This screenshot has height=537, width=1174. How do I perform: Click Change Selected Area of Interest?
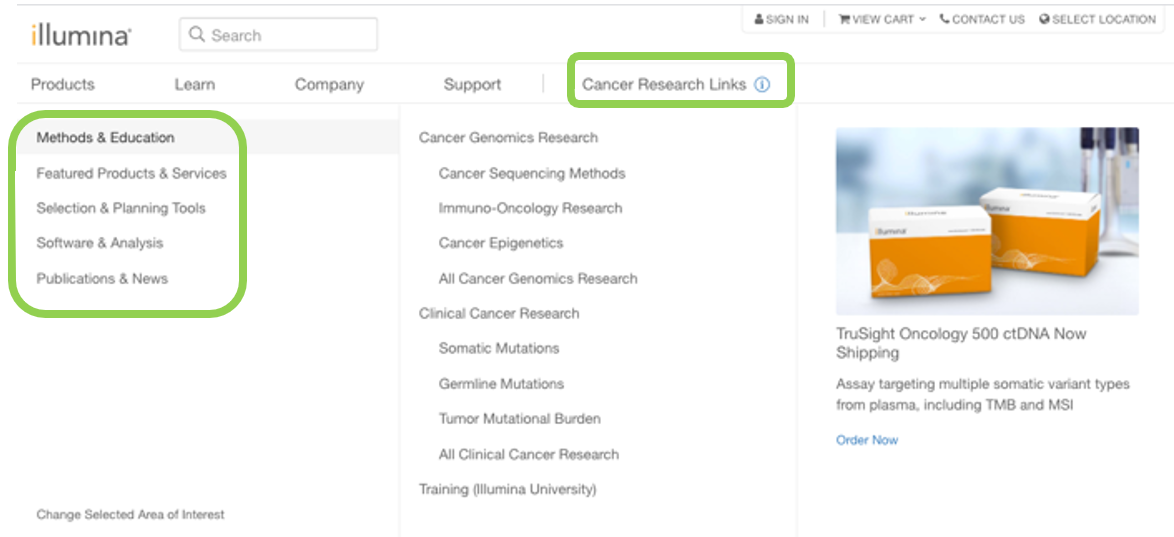point(130,515)
